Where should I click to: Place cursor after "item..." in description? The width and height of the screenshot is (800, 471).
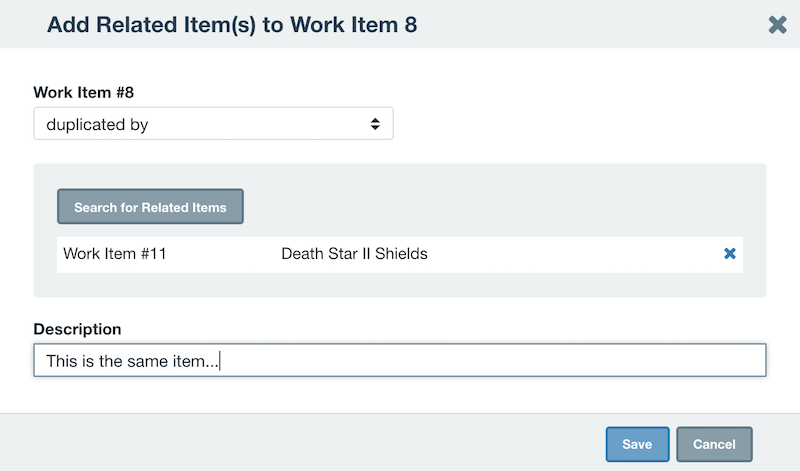[219, 361]
